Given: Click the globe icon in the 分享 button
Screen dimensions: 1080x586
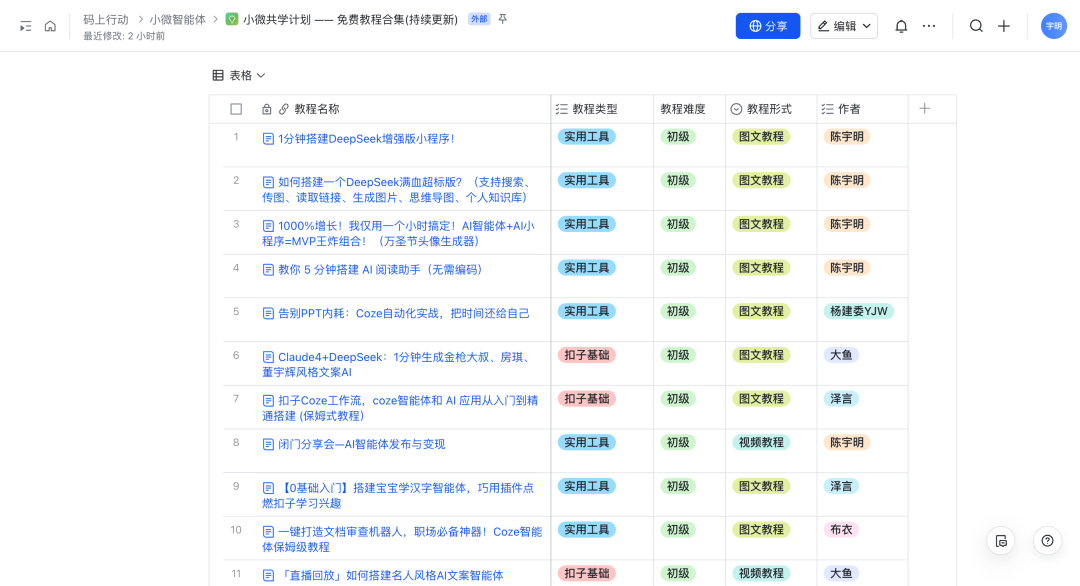Looking at the screenshot, I should (756, 26).
